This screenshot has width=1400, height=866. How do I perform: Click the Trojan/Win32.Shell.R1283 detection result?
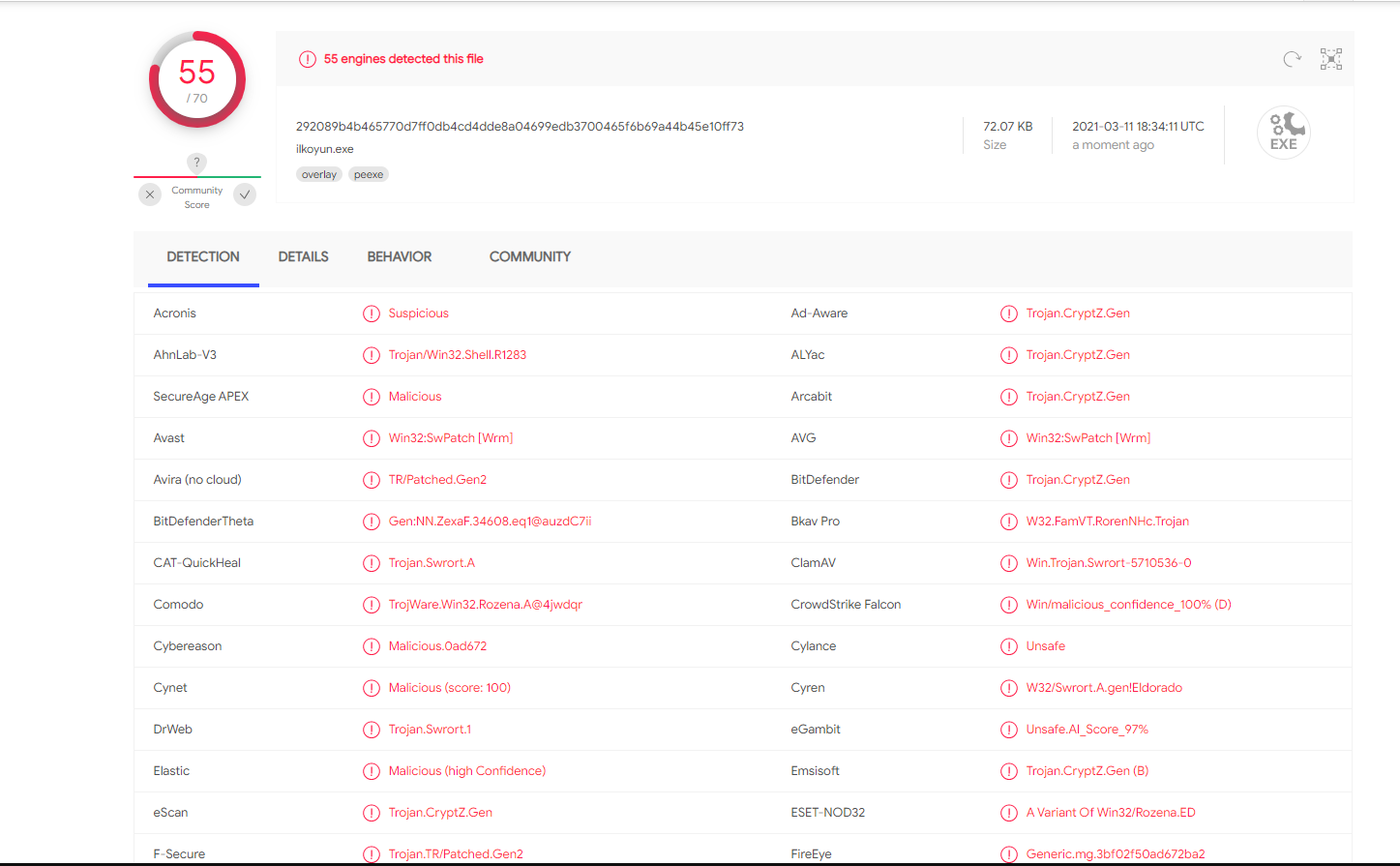(458, 355)
